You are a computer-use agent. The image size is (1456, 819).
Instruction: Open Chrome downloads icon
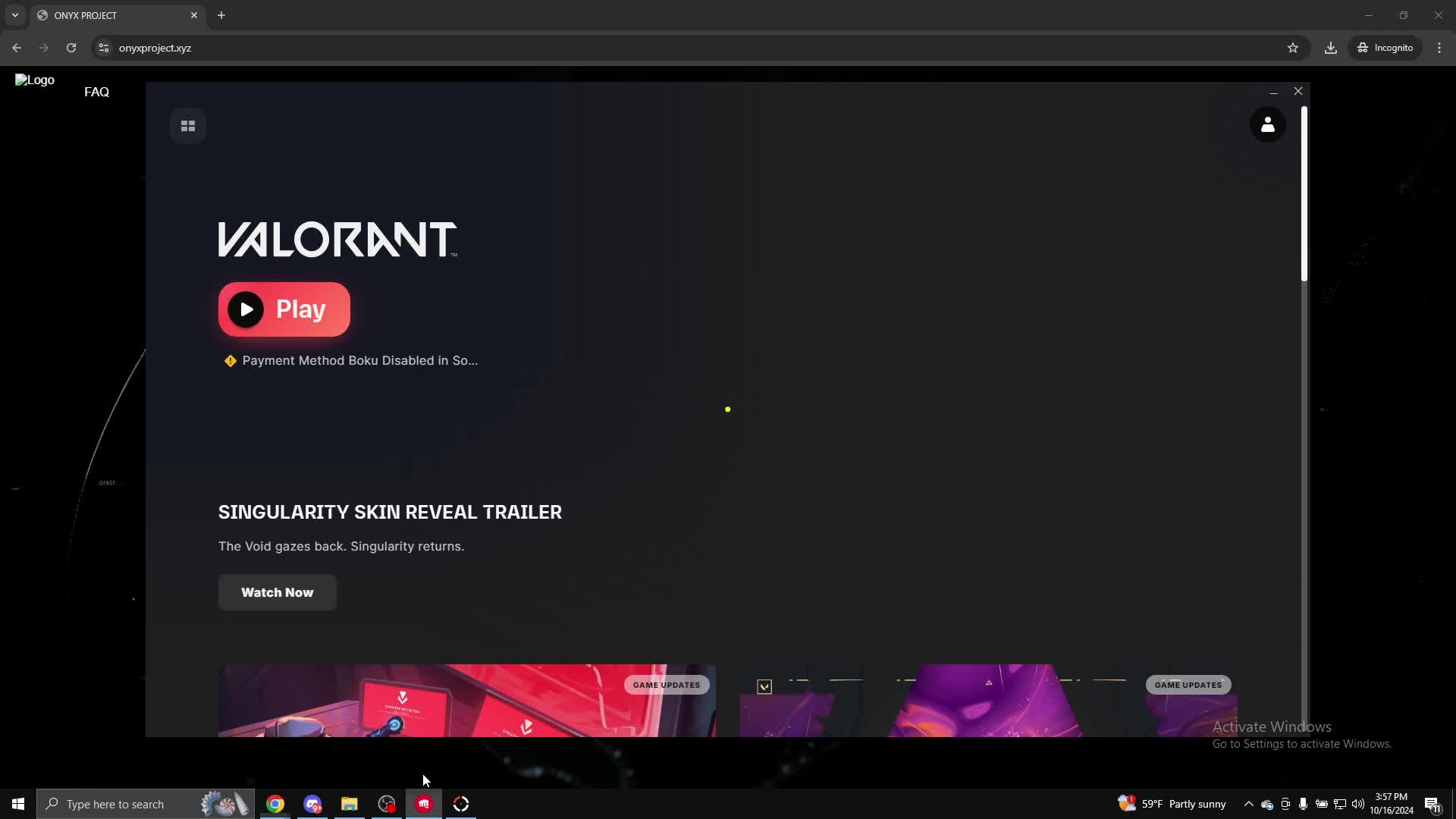tap(1331, 48)
